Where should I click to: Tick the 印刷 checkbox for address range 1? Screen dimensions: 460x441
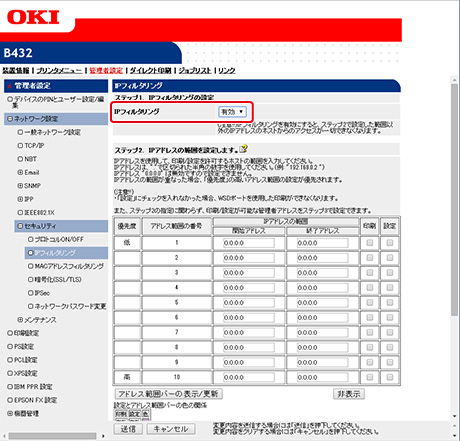[x=370, y=243]
